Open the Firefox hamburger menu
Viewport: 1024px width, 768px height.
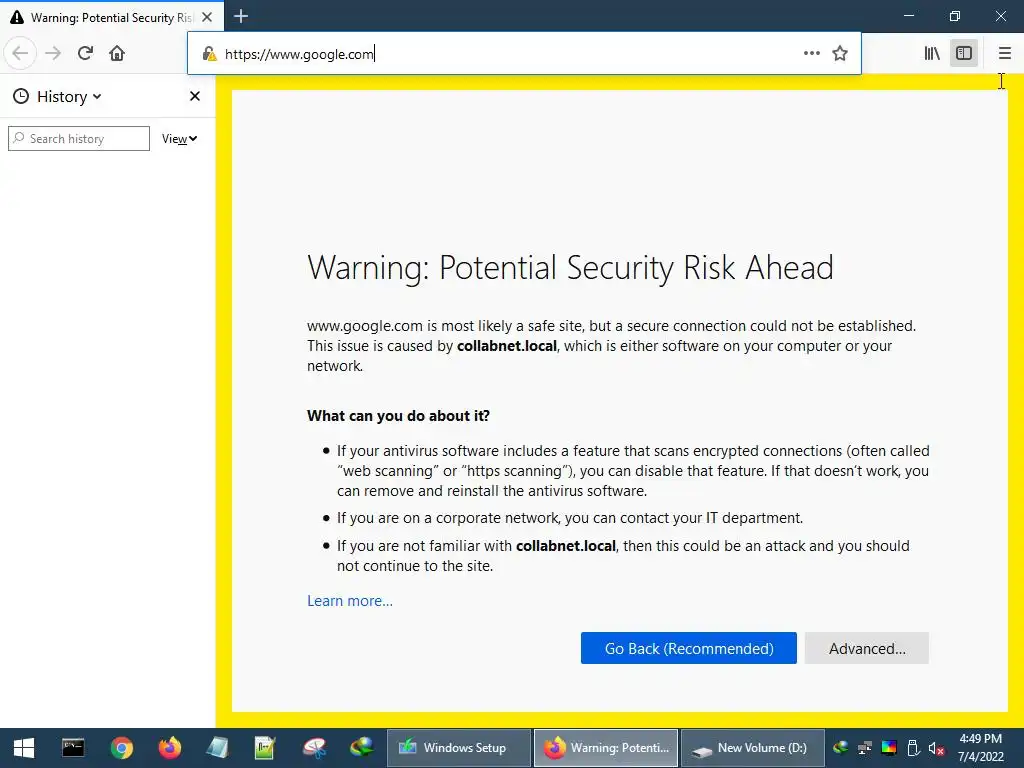[1004, 54]
